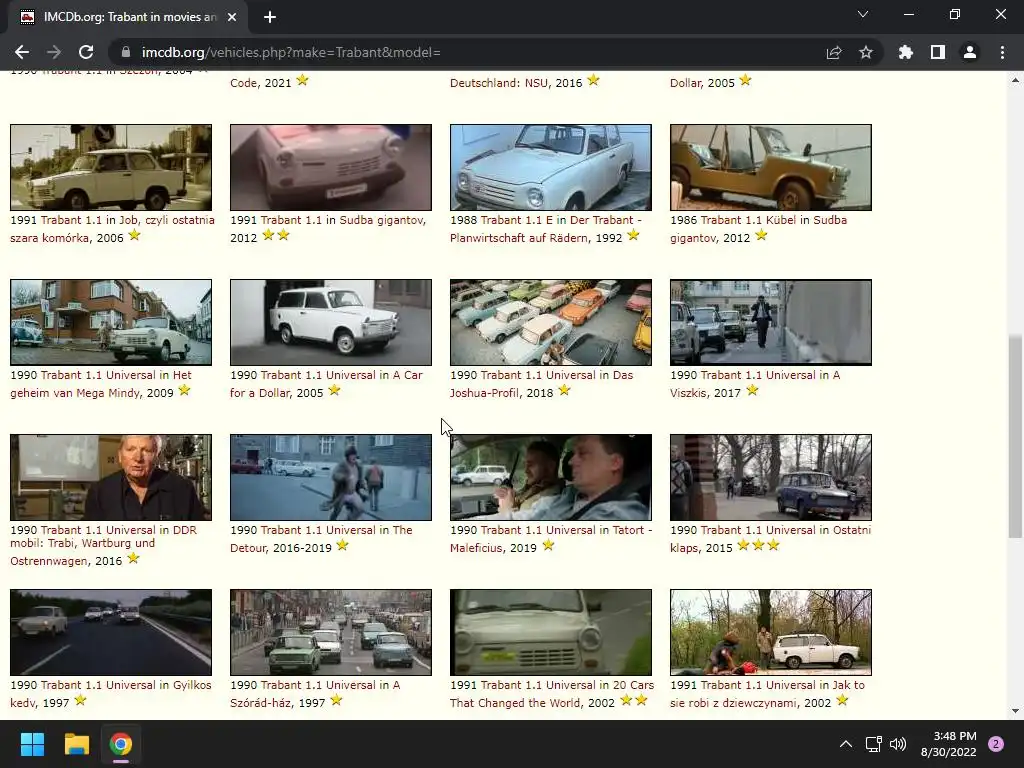Toggle the Chrome side panel
Viewport: 1024px width, 768px height.
[x=938, y=52]
